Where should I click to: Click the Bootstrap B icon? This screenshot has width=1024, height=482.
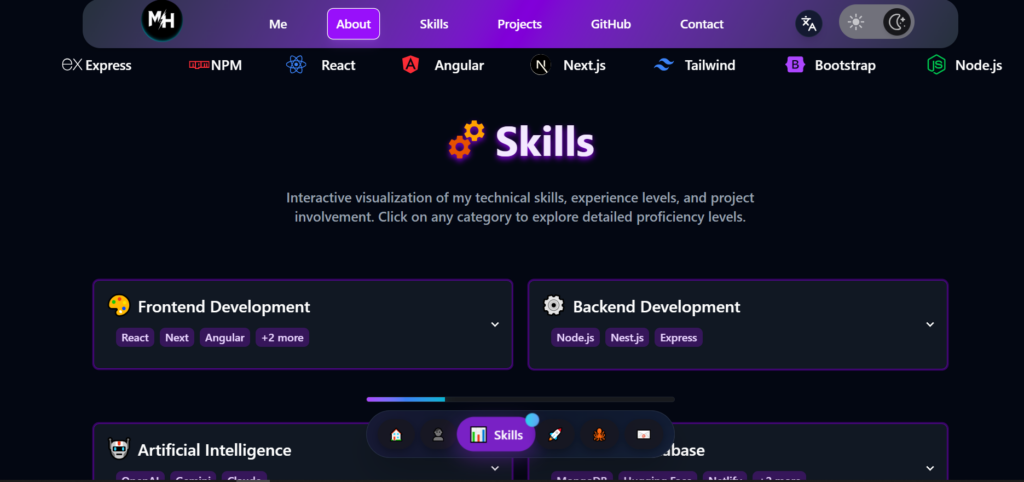(x=795, y=65)
